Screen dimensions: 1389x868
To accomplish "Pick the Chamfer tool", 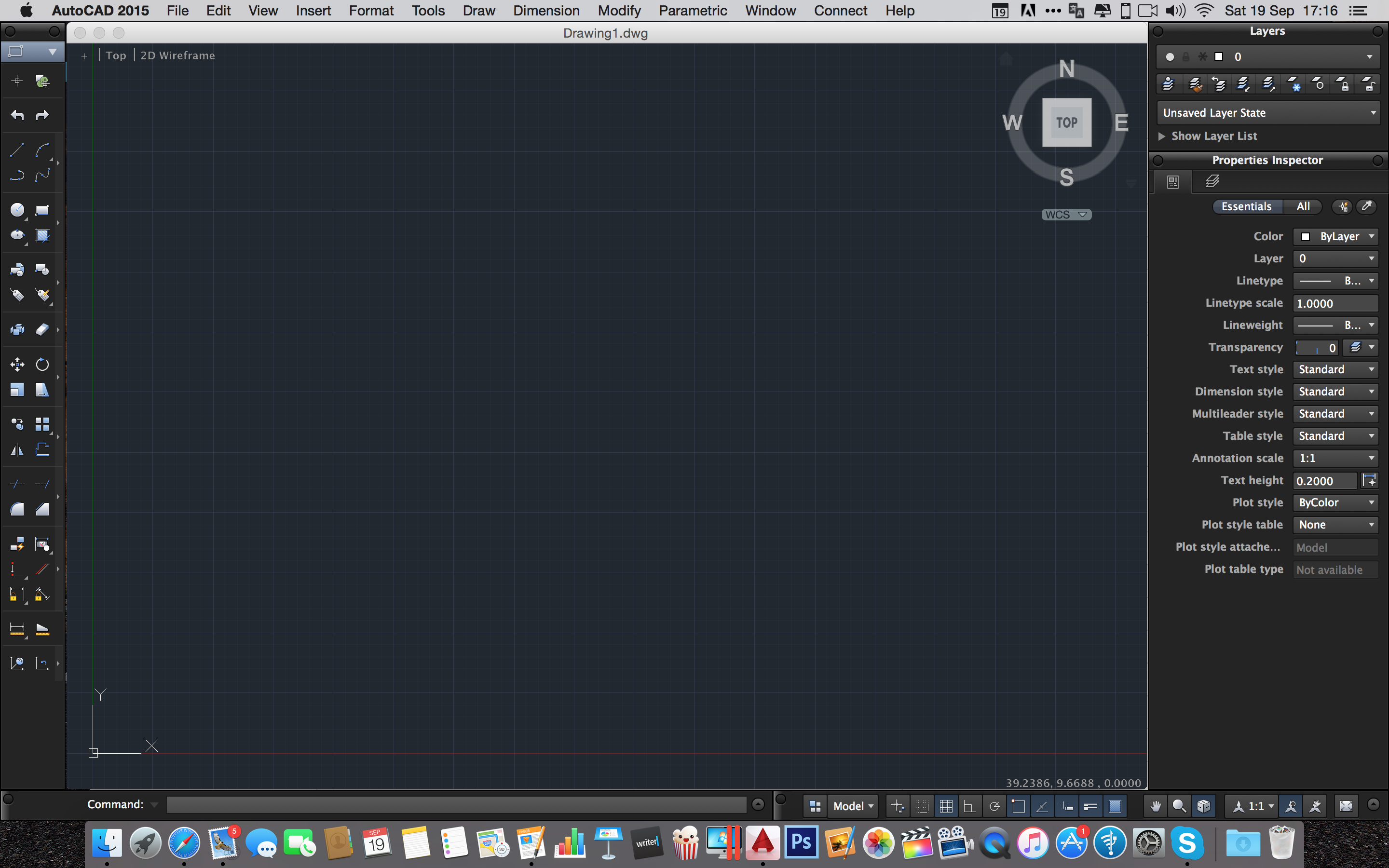I will click(42, 509).
